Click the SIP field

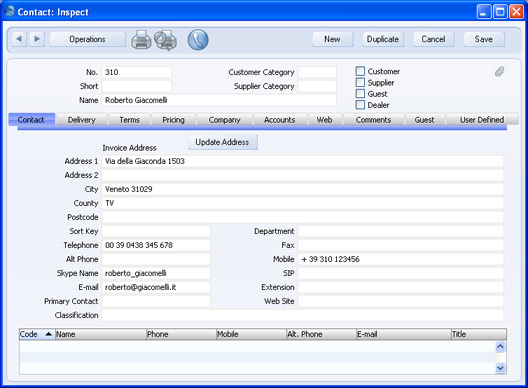click(x=401, y=273)
